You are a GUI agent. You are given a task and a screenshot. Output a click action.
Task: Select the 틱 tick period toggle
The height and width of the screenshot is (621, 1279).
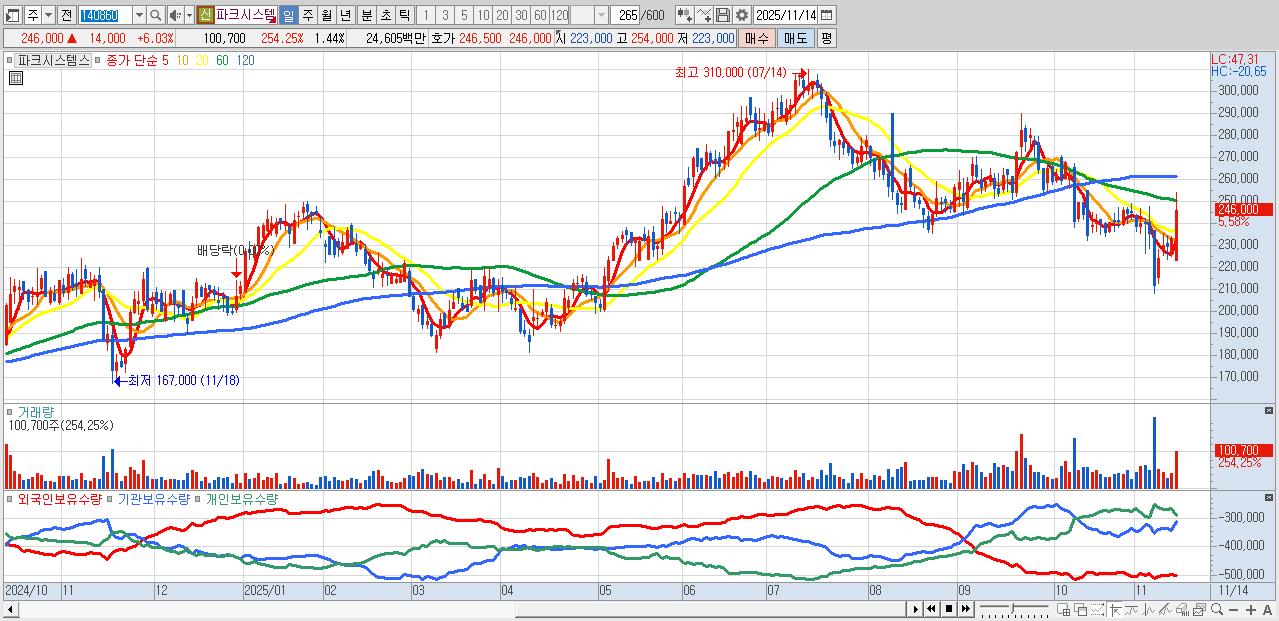point(404,15)
